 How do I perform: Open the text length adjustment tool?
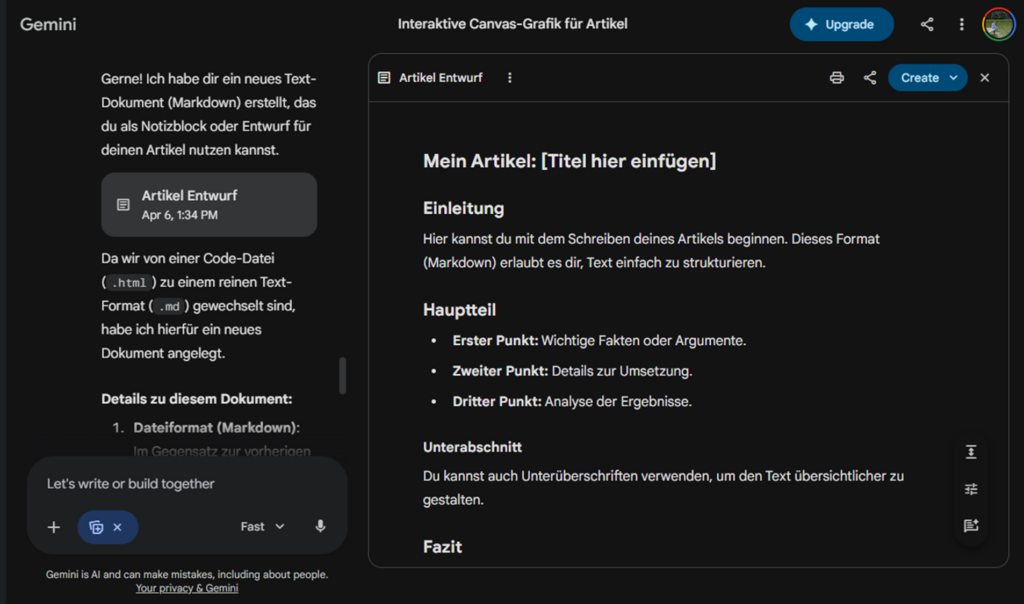pyautogui.click(x=970, y=451)
